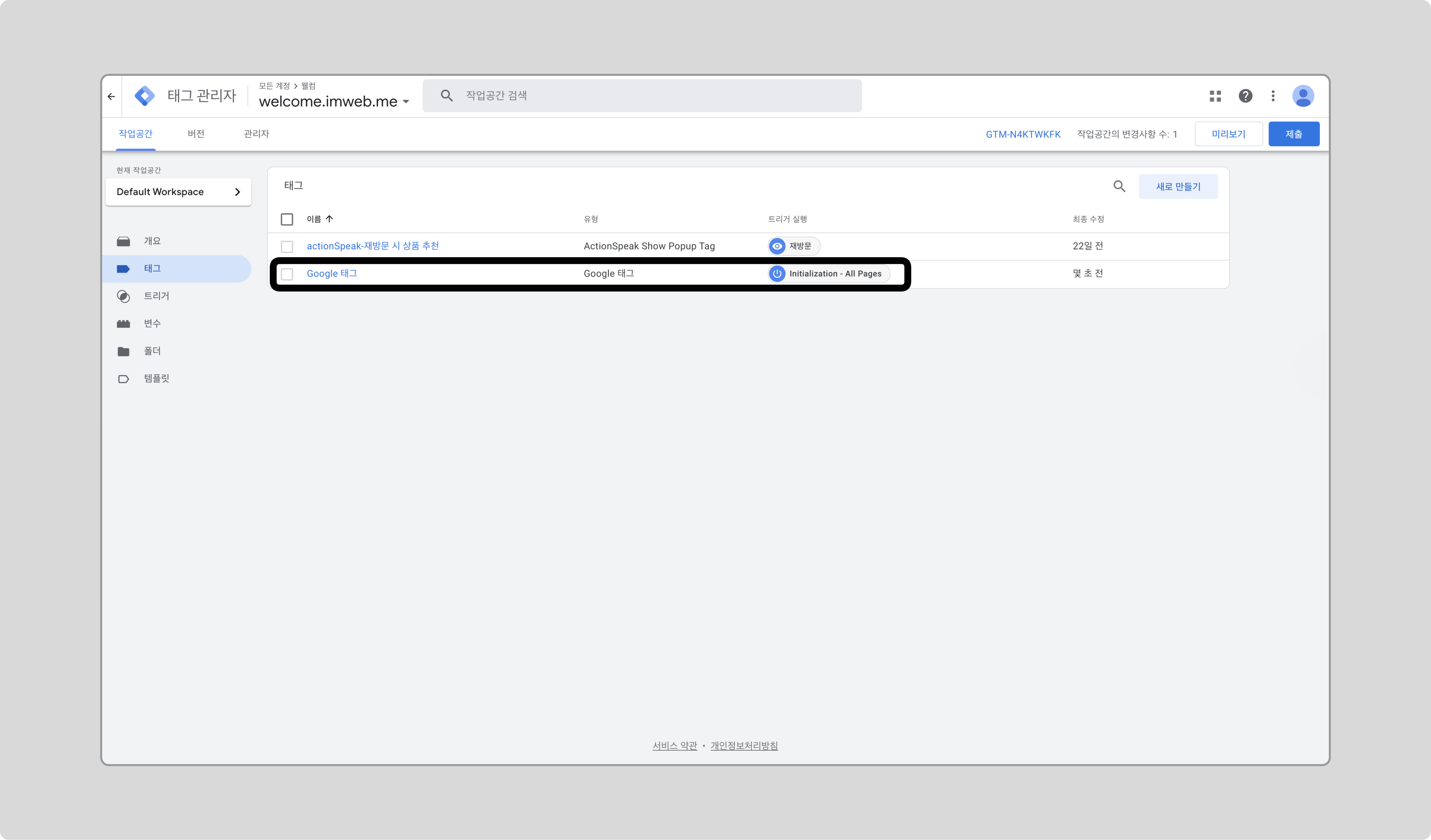The height and width of the screenshot is (840, 1431).
Task: Click the 최종 수정 column header
Action: point(1088,219)
